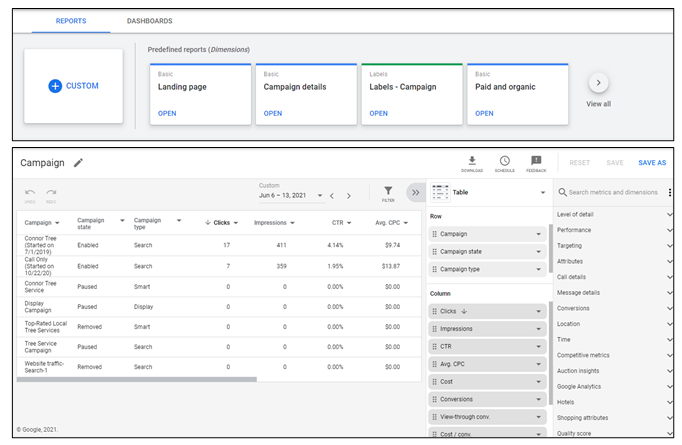Open the three-dot menu beside the search box

[x=670, y=192]
